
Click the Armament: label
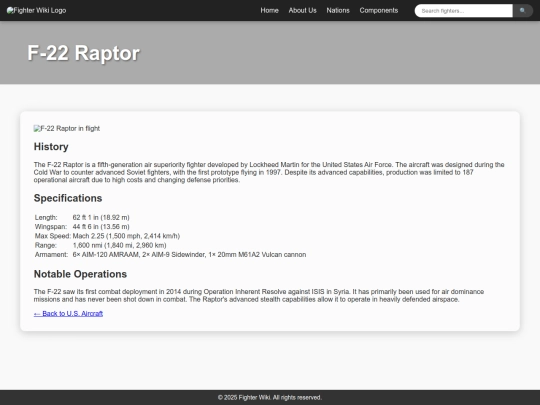coord(51,255)
